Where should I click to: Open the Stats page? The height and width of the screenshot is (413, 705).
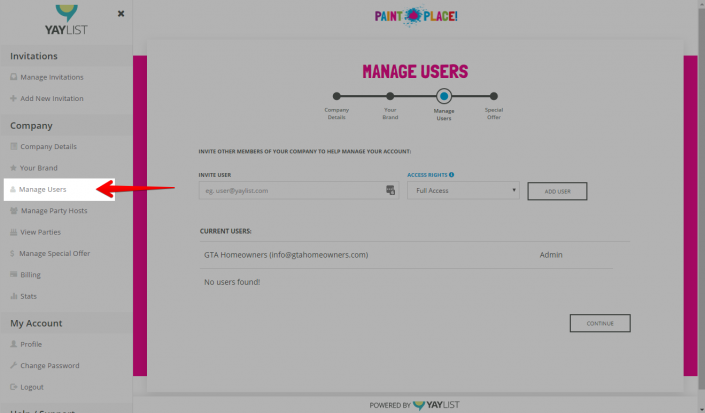28,296
